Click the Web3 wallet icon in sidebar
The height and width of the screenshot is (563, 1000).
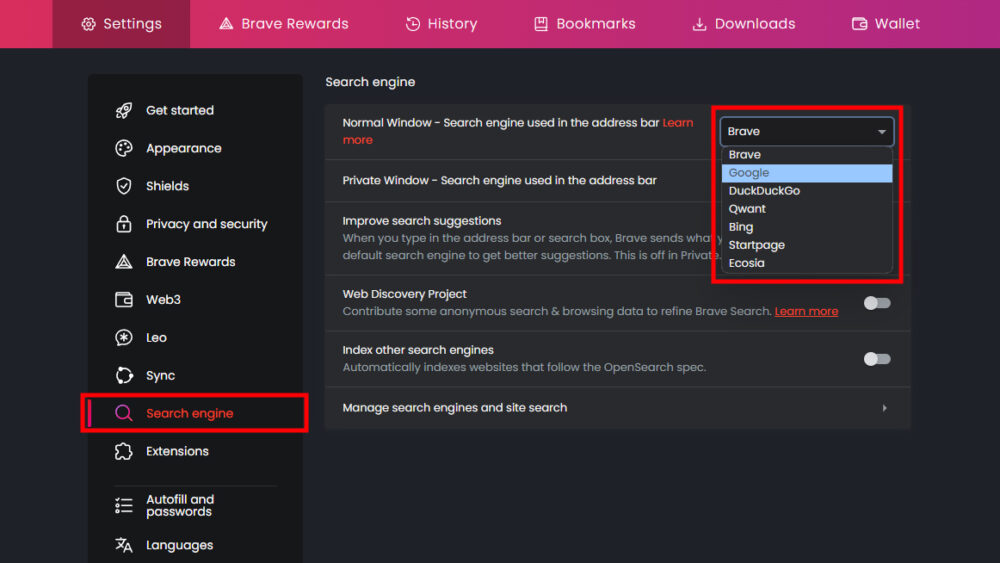click(x=124, y=300)
